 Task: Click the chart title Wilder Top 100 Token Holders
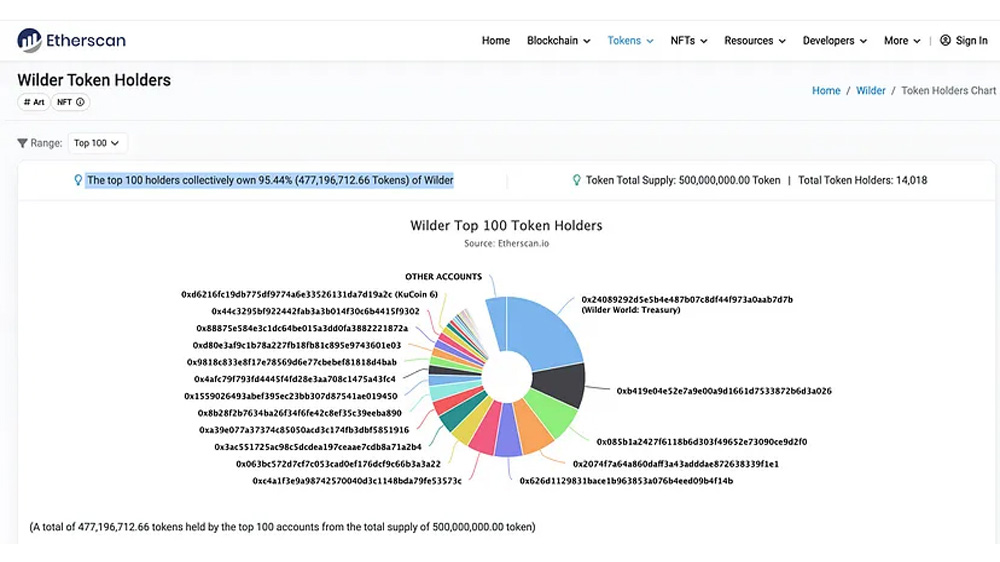tap(506, 225)
